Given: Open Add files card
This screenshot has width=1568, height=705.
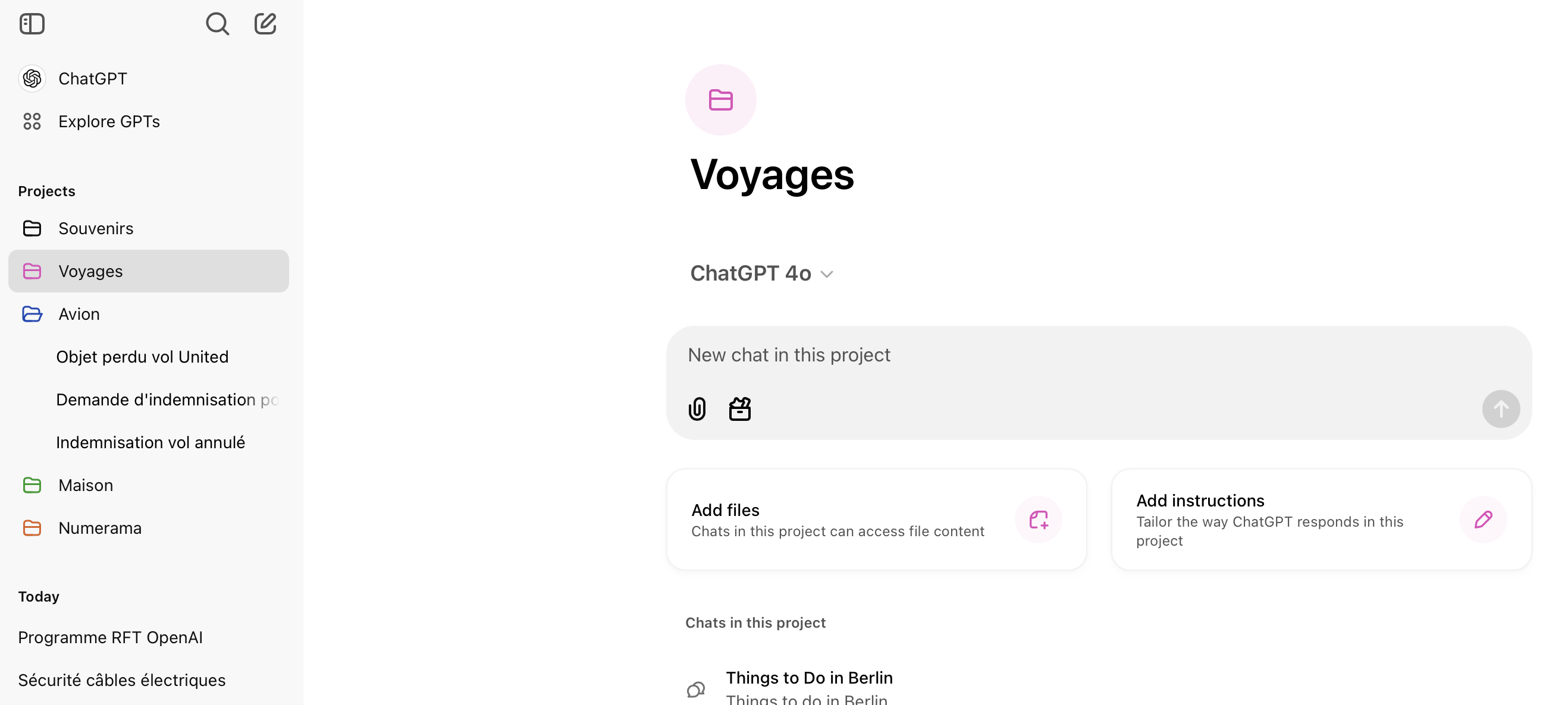Looking at the screenshot, I should pyautogui.click(x=877, y=520).
